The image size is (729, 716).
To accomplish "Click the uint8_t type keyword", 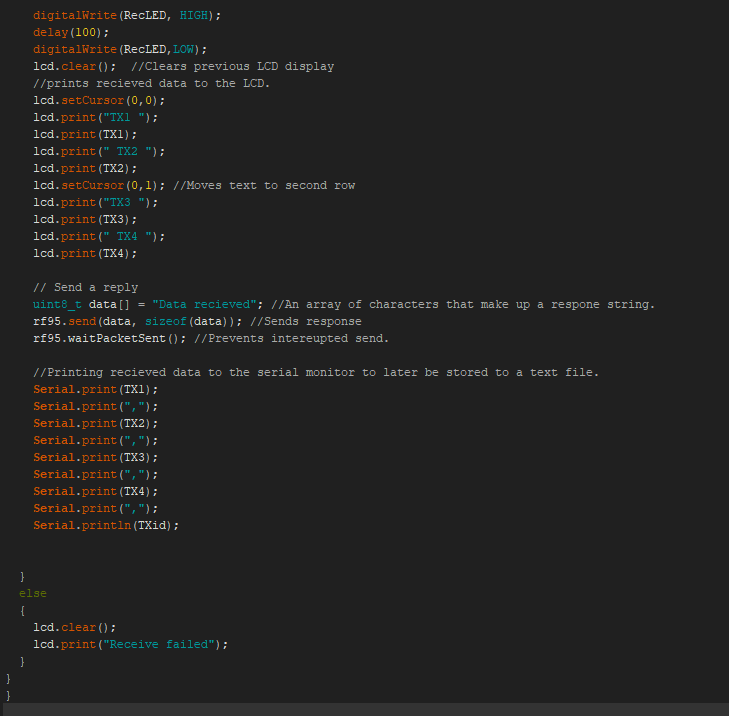I will coord(57,304).
